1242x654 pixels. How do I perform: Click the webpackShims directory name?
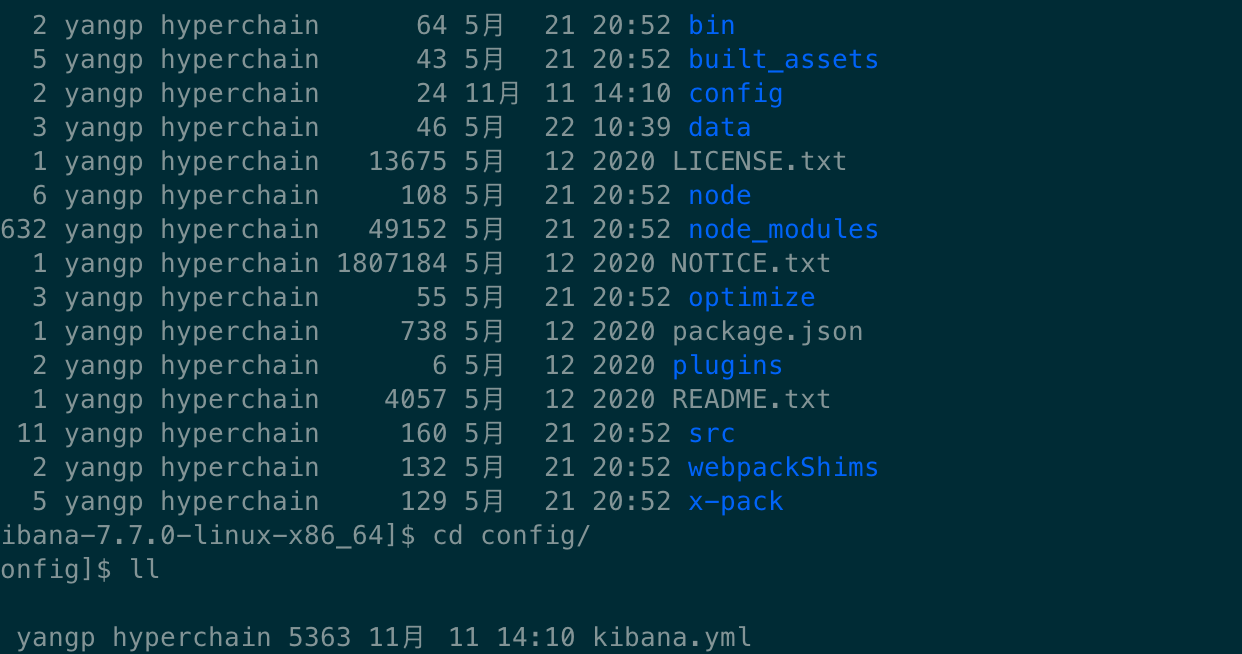tap(784, 468)
